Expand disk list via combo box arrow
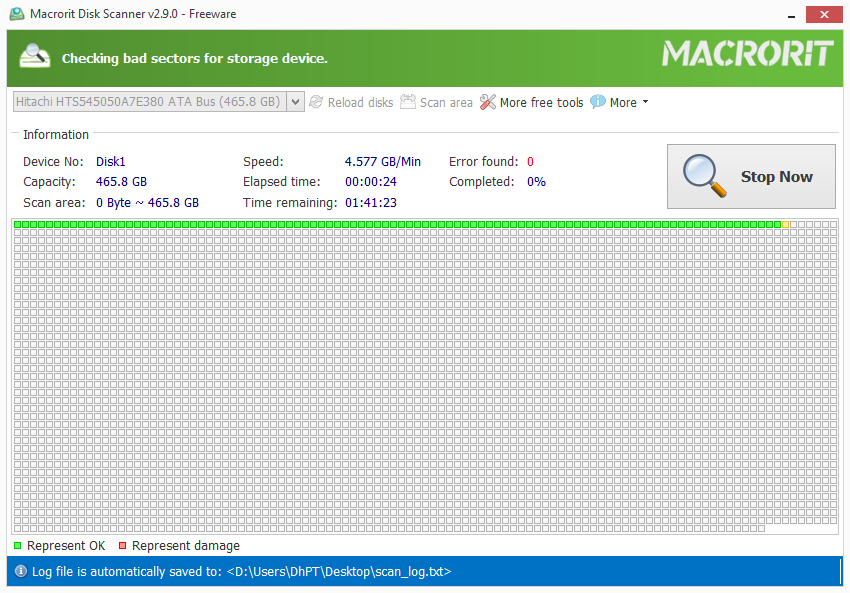Screen dimensions: 850x593 pyautogui.click(x=295, y=102)
